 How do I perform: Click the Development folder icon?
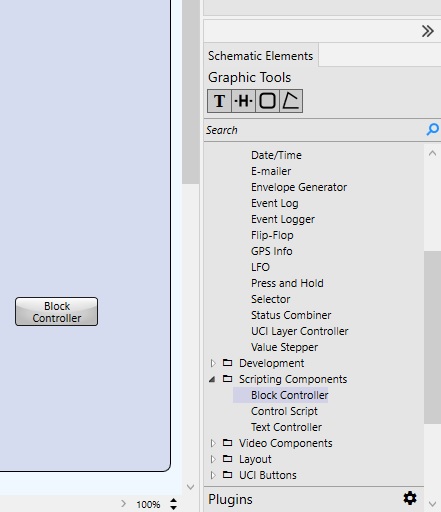click(227, 362)
